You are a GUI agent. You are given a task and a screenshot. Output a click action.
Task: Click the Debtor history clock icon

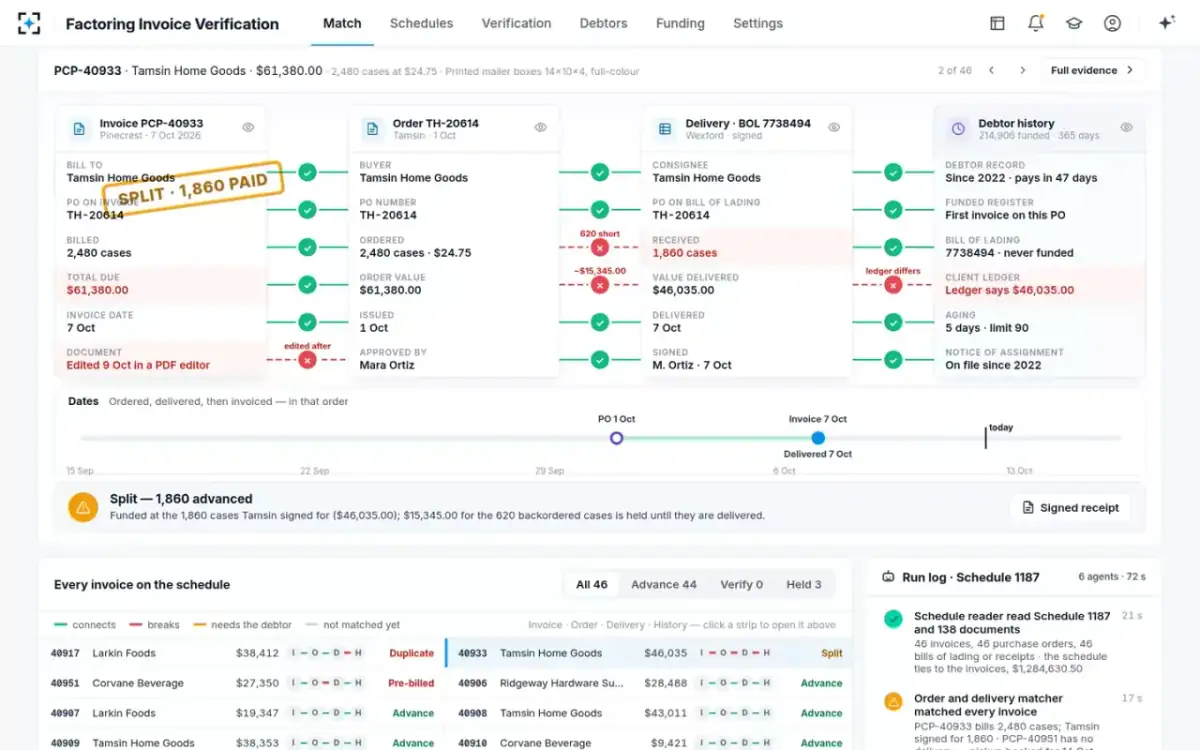[958, 129]
